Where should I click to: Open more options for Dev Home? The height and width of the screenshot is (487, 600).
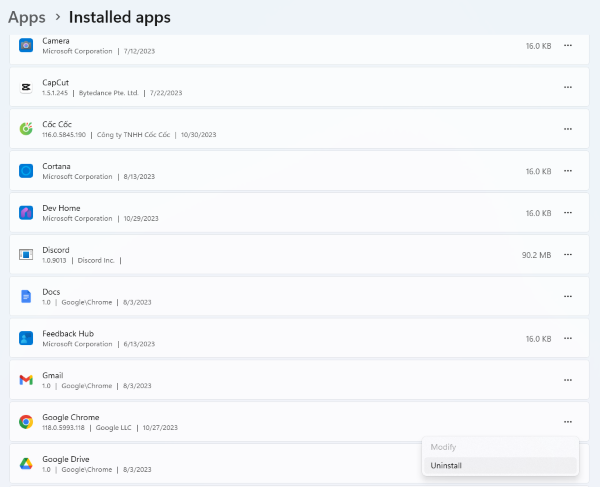[x=568, y=213]
